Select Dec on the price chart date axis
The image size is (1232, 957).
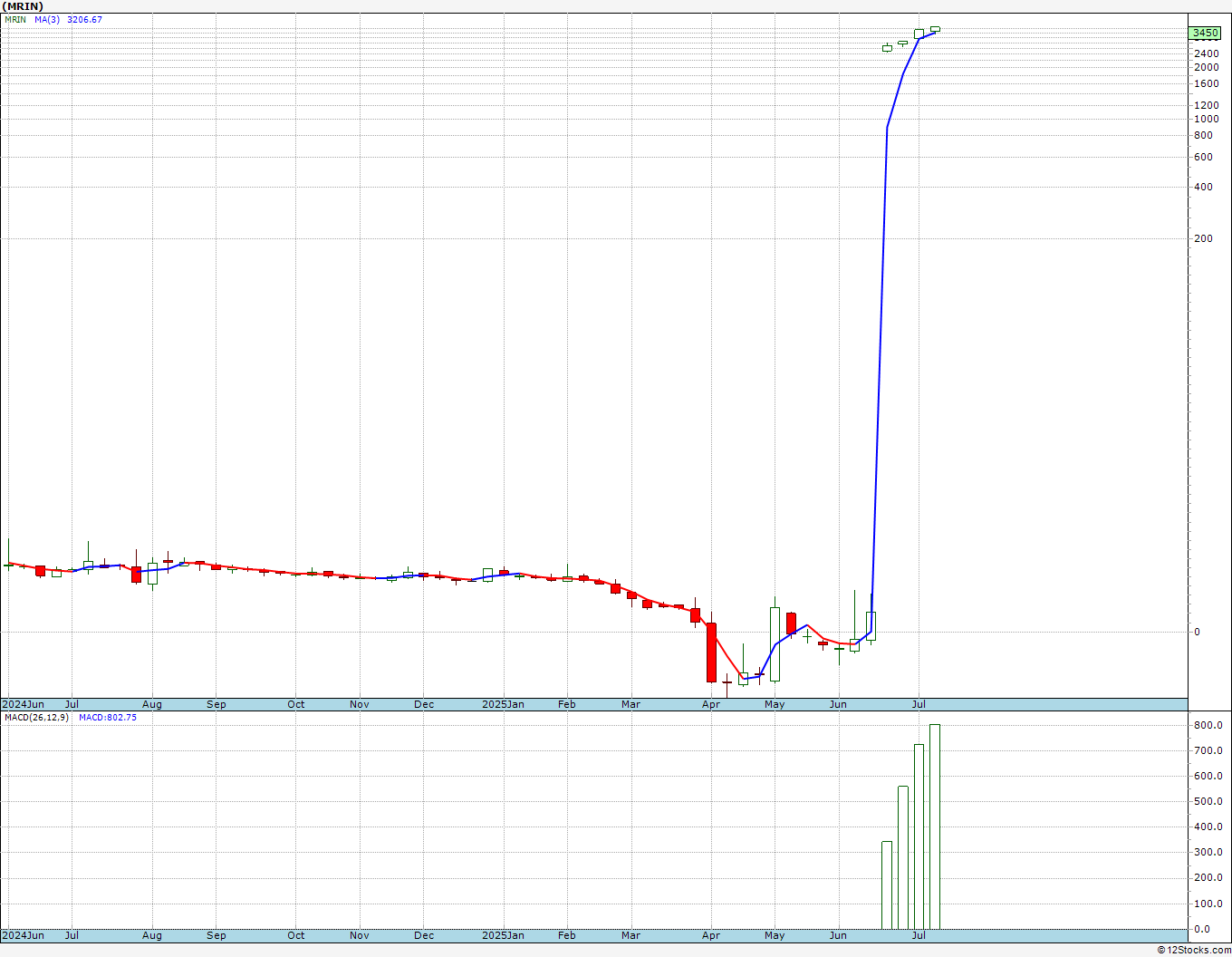[424, 704]
